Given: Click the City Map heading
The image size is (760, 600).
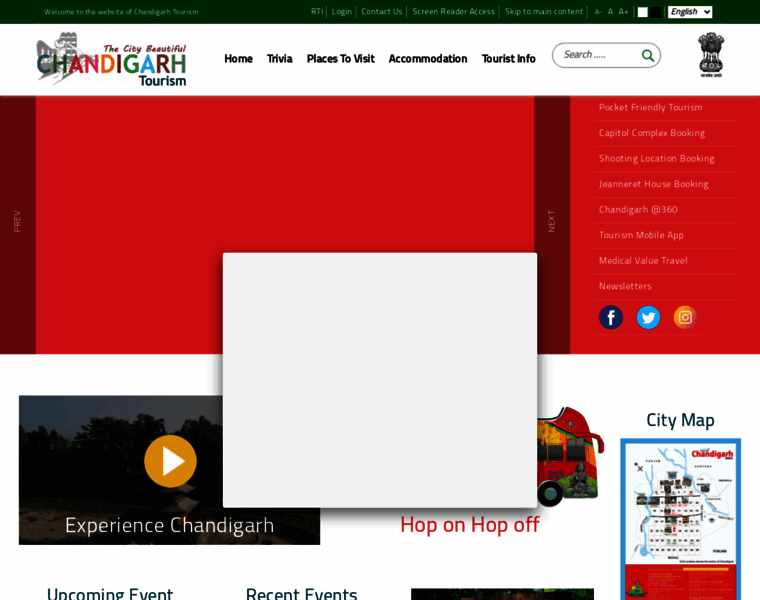Looking at the screenshot, I should pos(680,420).
